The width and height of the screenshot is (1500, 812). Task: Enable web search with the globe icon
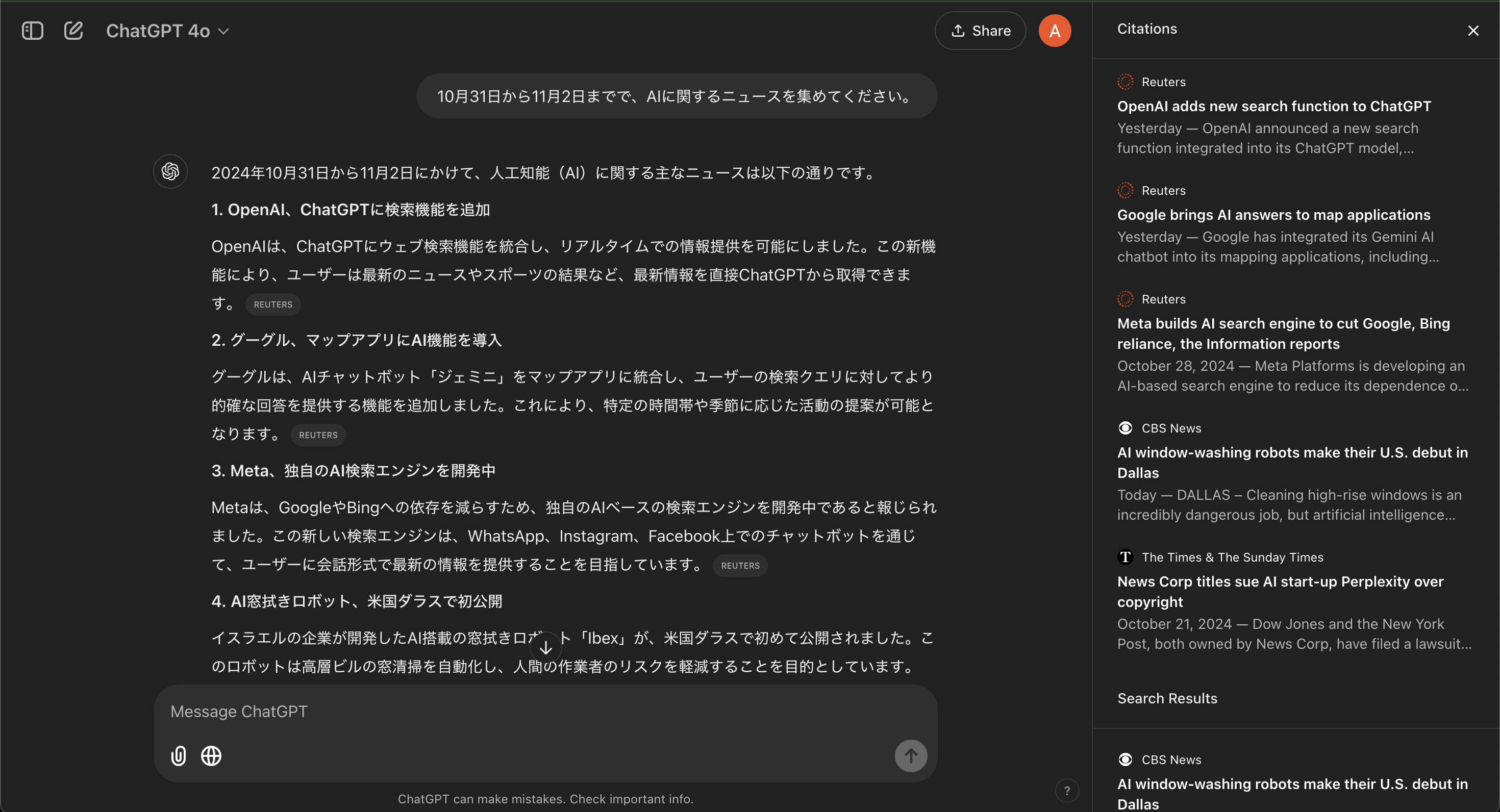[211, 755]
